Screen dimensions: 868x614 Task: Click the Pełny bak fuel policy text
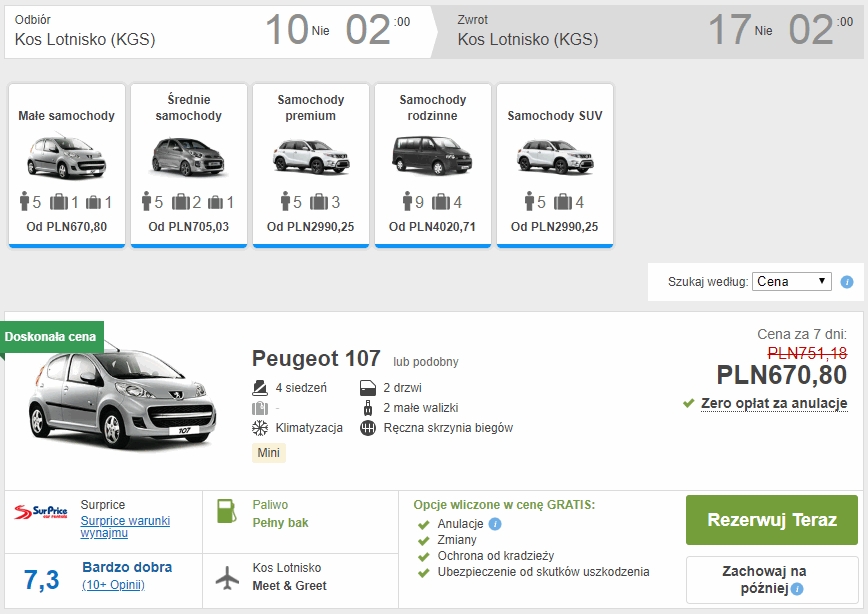[280, 523]
